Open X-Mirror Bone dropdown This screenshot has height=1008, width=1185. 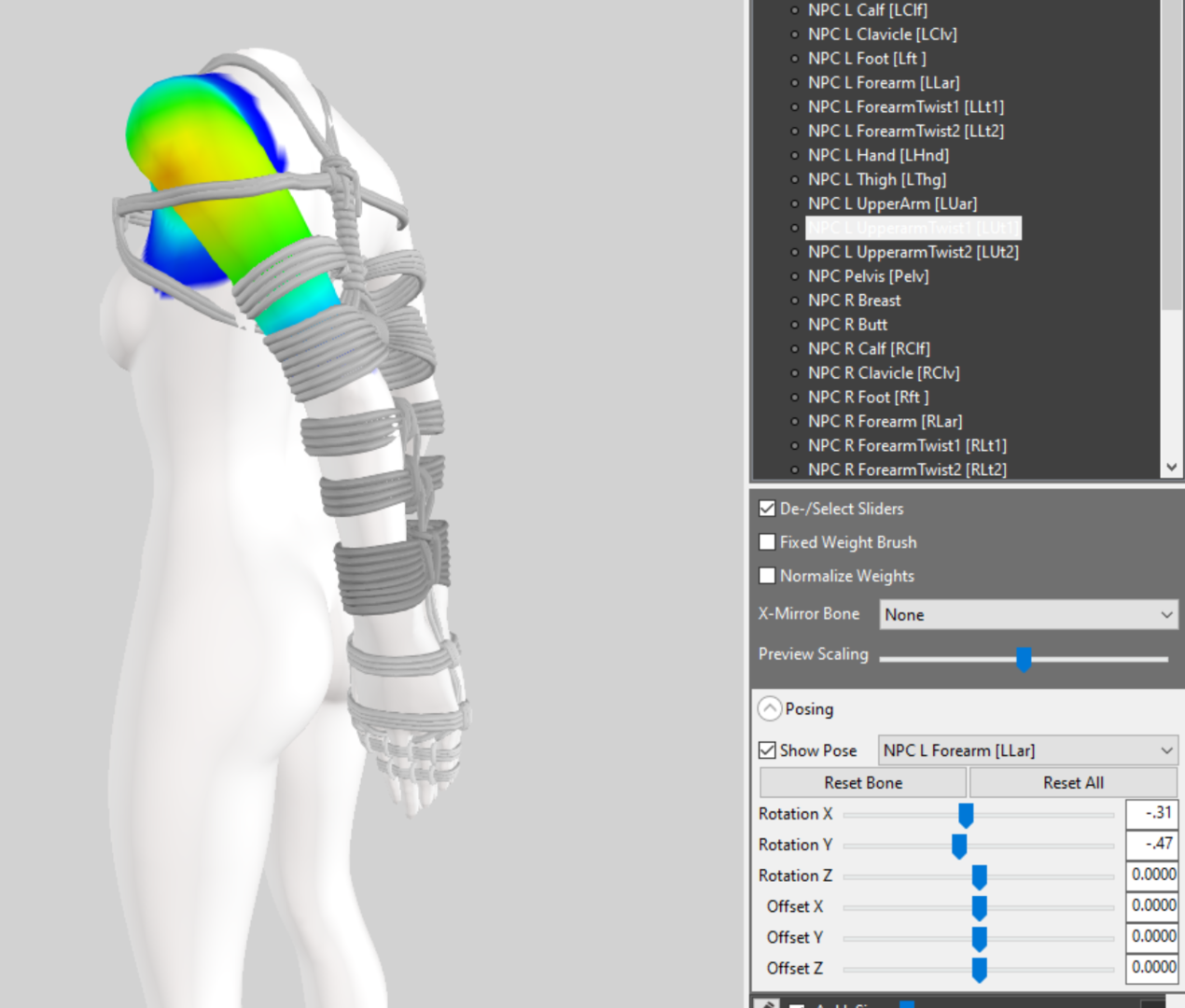coord(1029,615)
